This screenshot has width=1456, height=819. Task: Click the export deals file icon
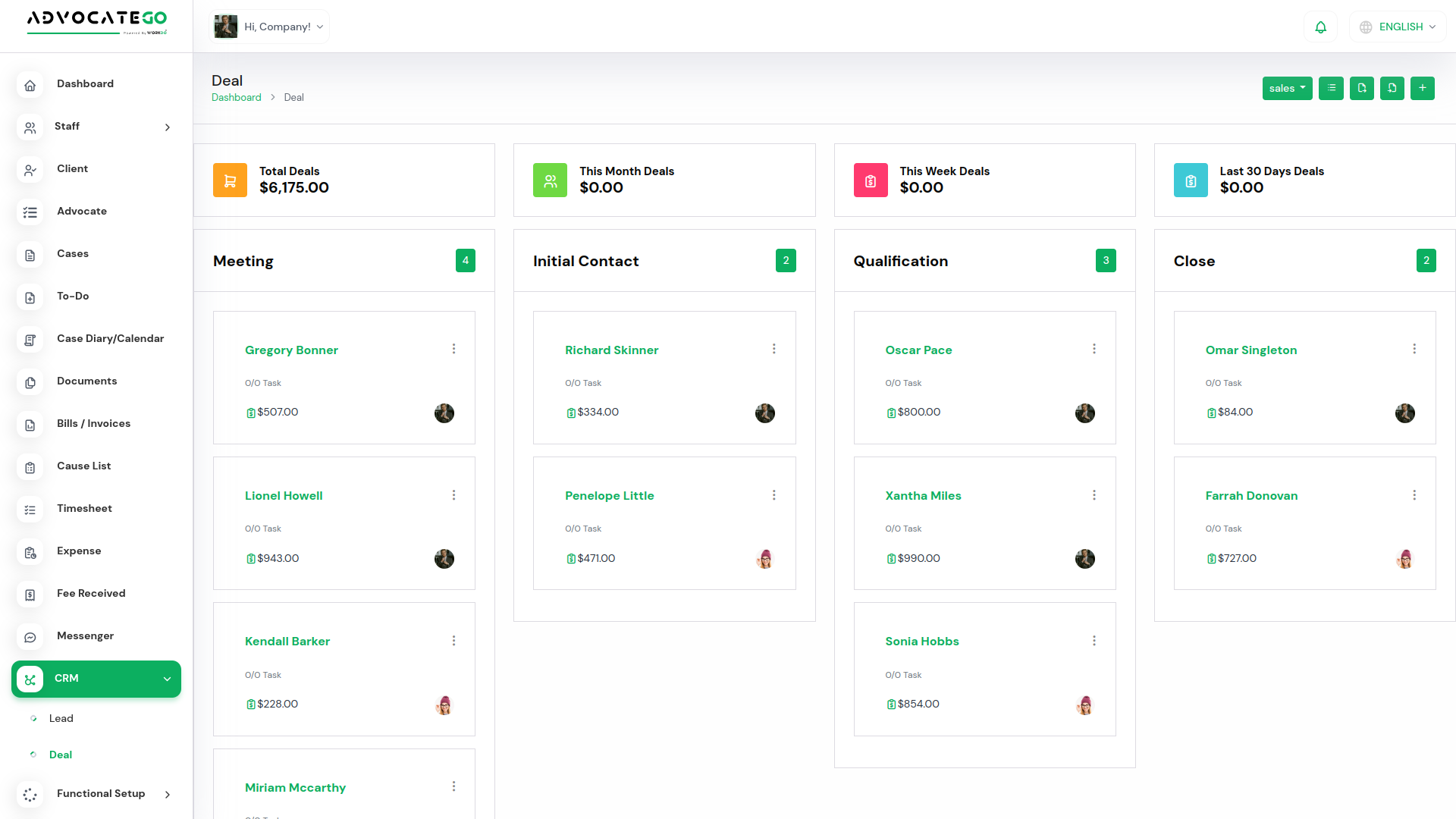click(x=1362, y=88)
